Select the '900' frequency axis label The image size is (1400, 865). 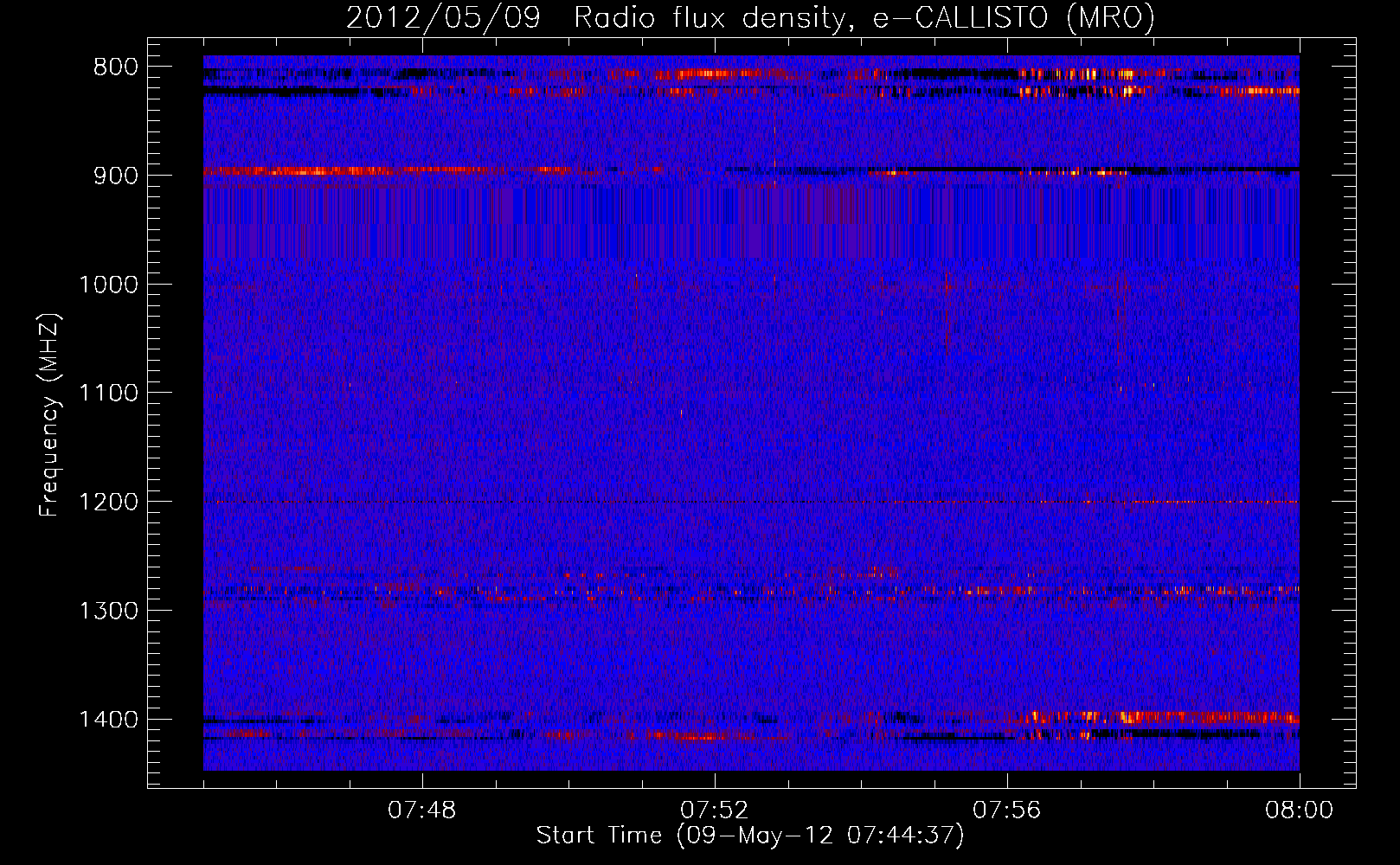pos(116,176)
